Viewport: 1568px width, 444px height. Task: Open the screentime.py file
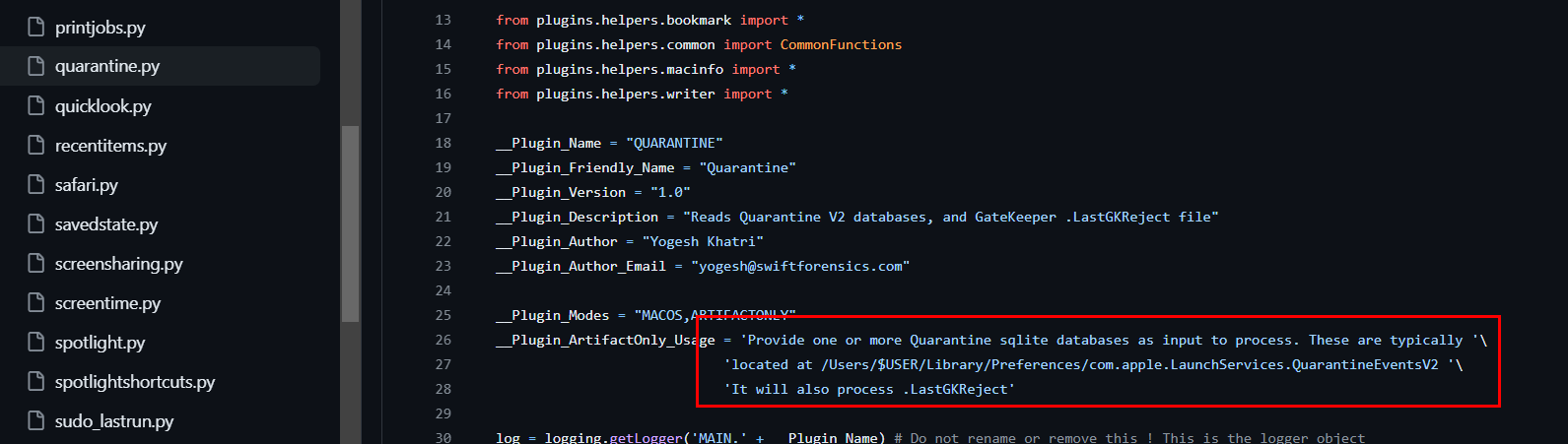(x=107, y=303)
